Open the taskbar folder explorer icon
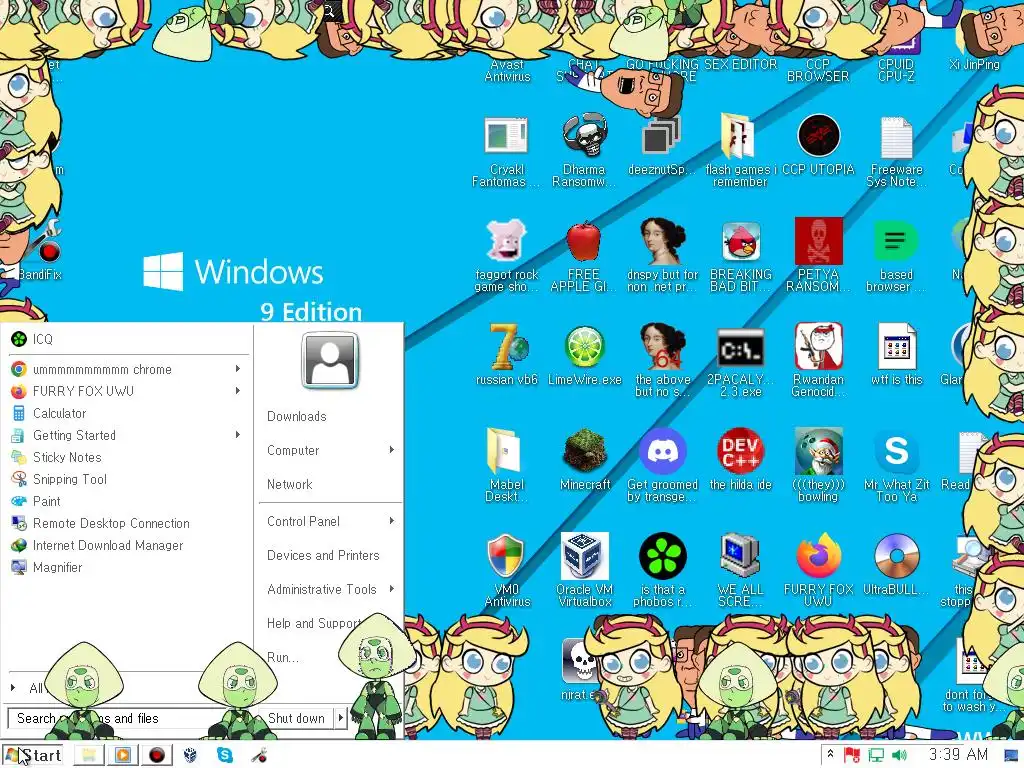The width and height of the screenshot is (1024, 768). (x=89, y=756)
